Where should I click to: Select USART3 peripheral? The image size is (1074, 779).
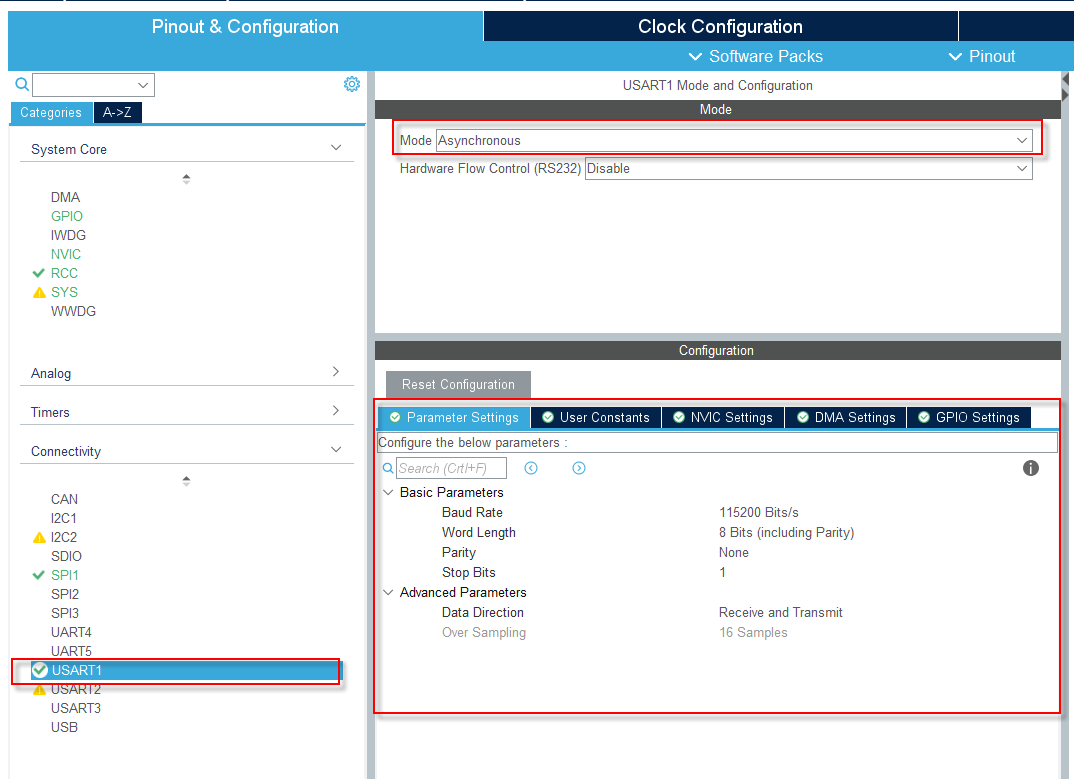[76, 708]
